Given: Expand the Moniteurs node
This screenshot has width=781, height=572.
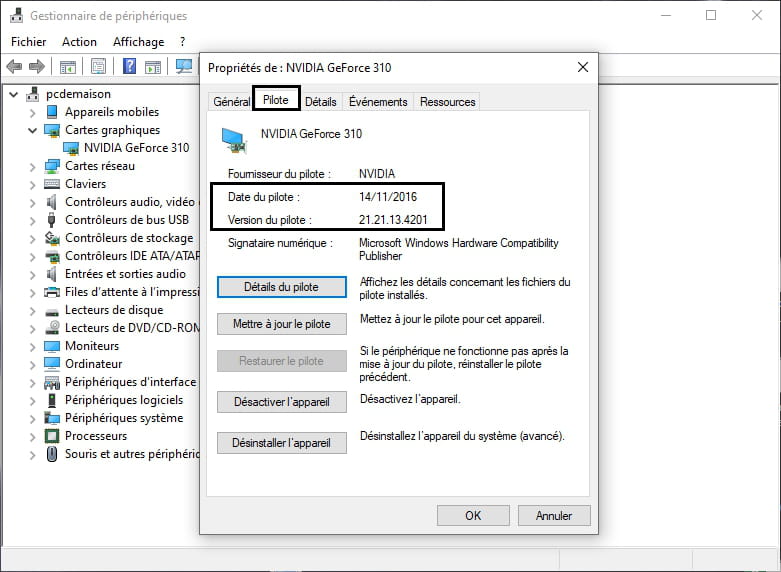Looking at the screenshot, I should tap(32, 347).
